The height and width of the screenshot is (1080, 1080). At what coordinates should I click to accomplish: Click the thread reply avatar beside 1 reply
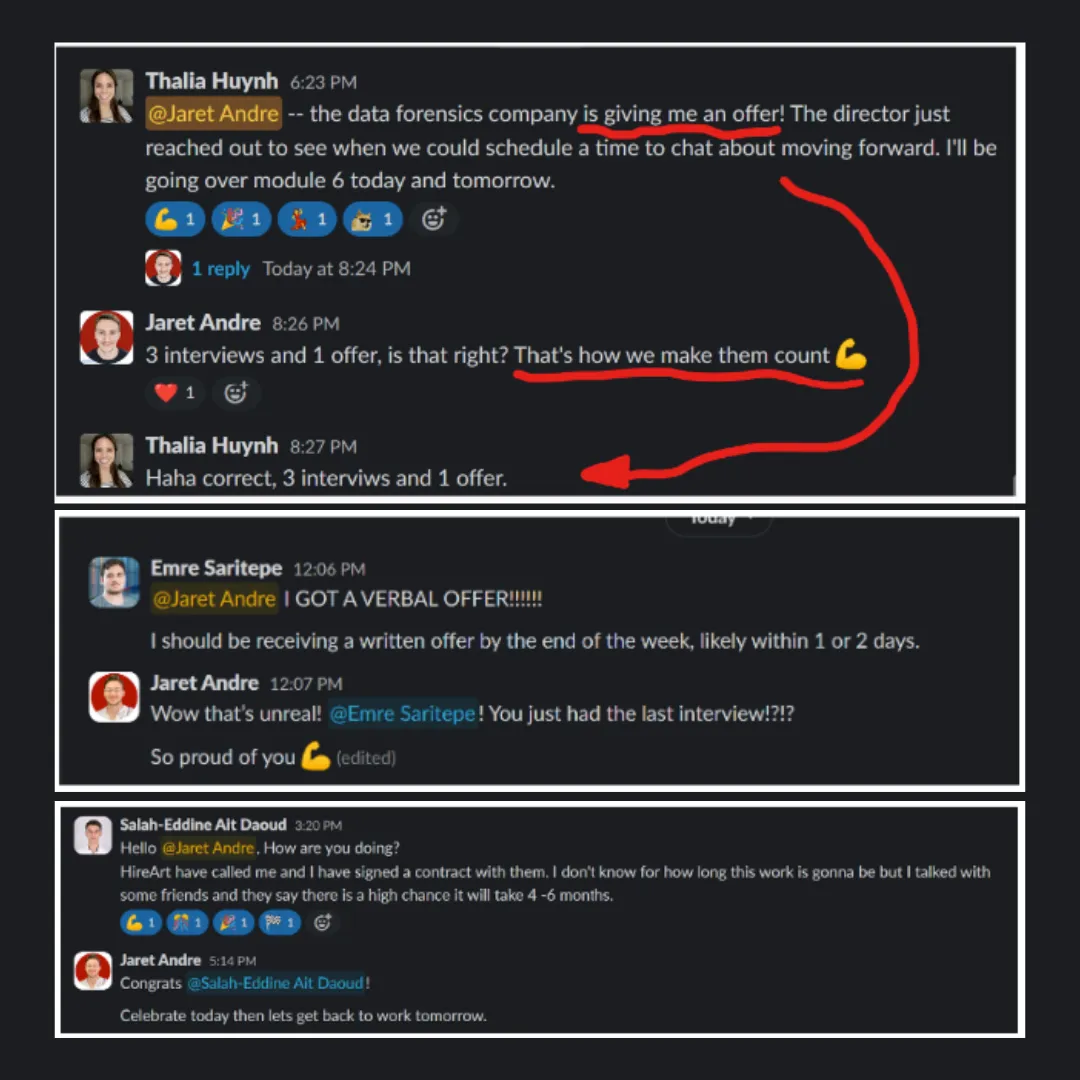(x=163, y=268)
